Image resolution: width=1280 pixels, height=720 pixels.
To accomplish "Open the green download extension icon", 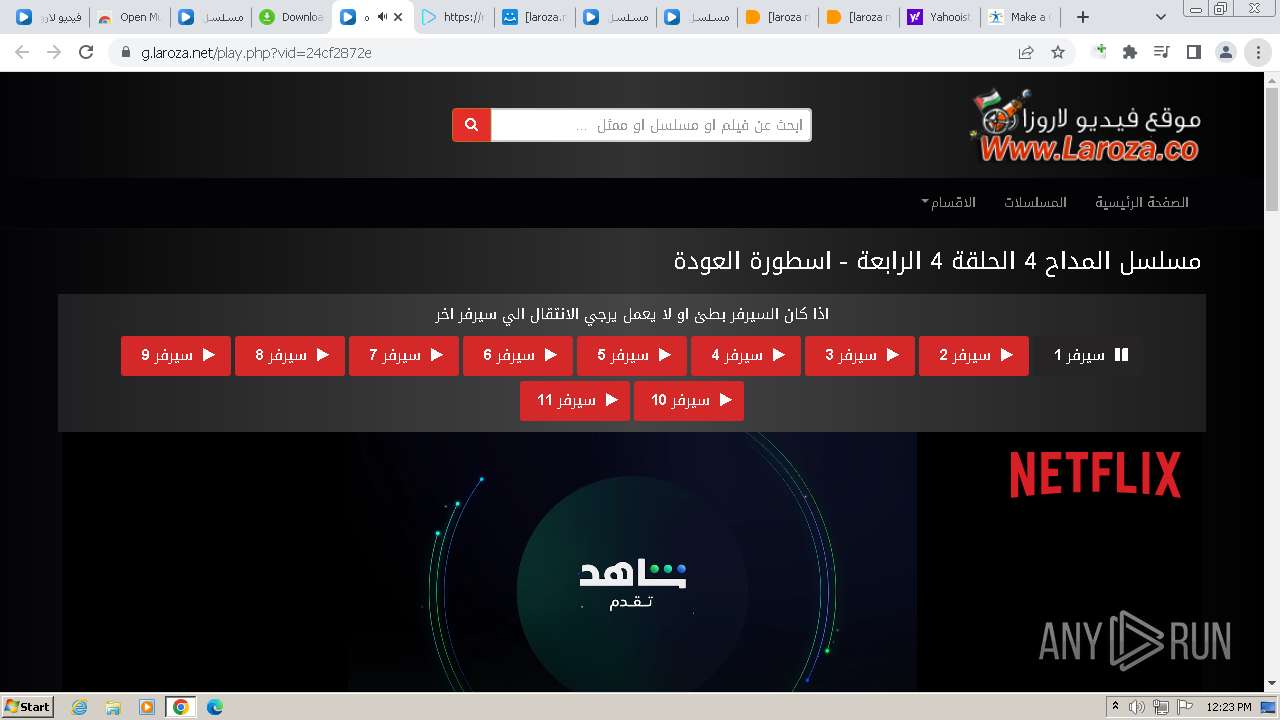I will tap(1099, 52).
